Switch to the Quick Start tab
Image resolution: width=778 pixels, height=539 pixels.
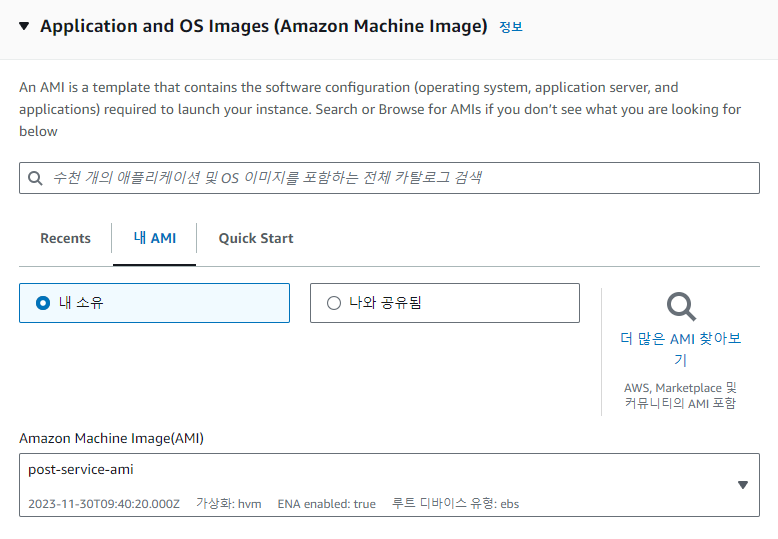pos(256,238)
